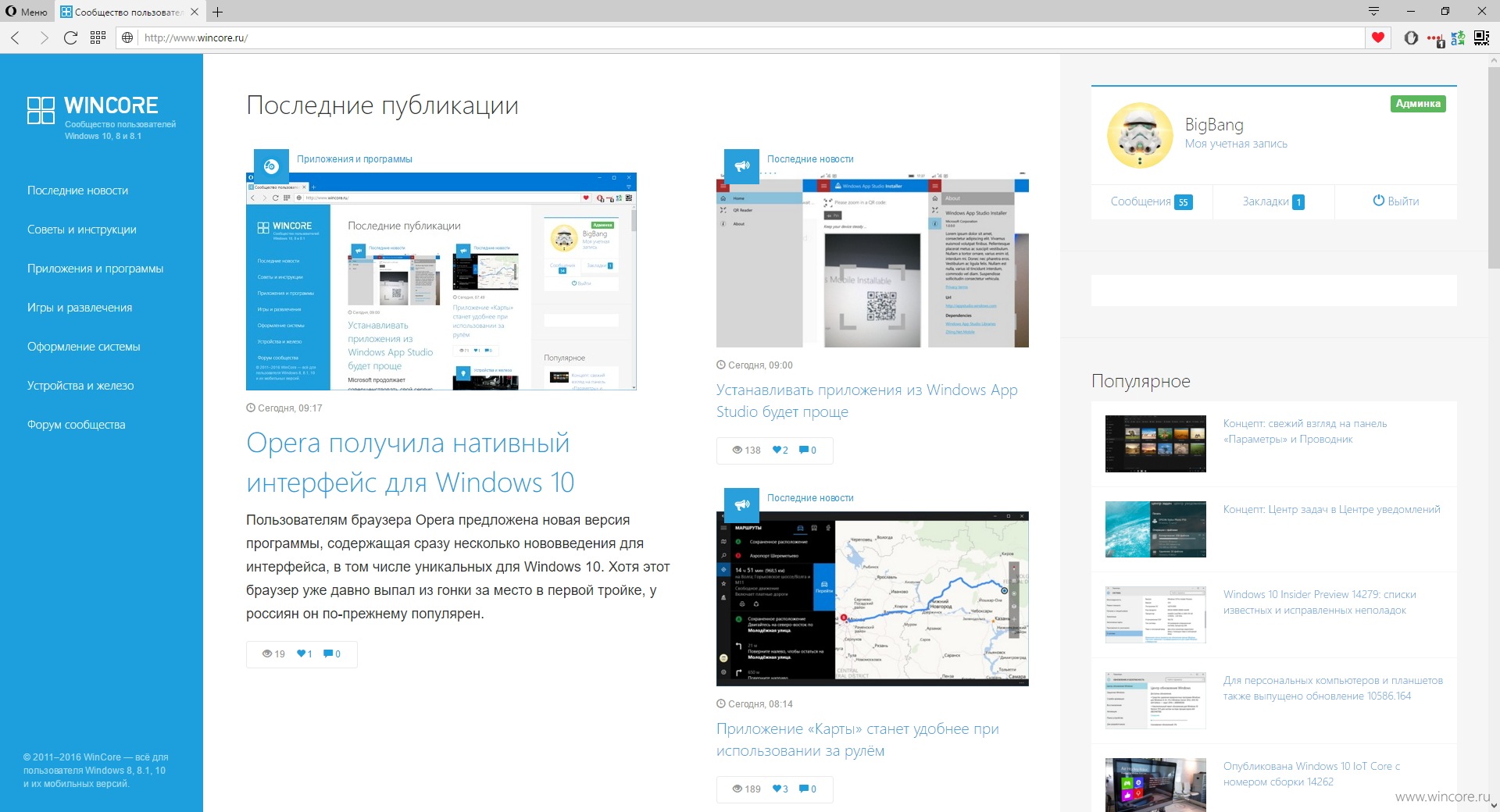Click the QR code extension icon
1500x812 pixels.
pyautogui.click(x=1481, y=37)
